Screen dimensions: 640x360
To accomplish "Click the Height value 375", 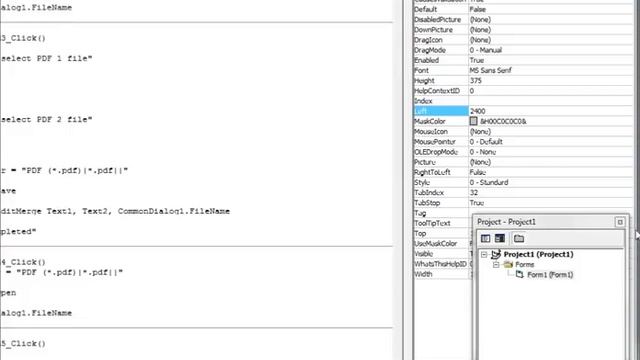I will pyautogui.click(x=476, y=80).
